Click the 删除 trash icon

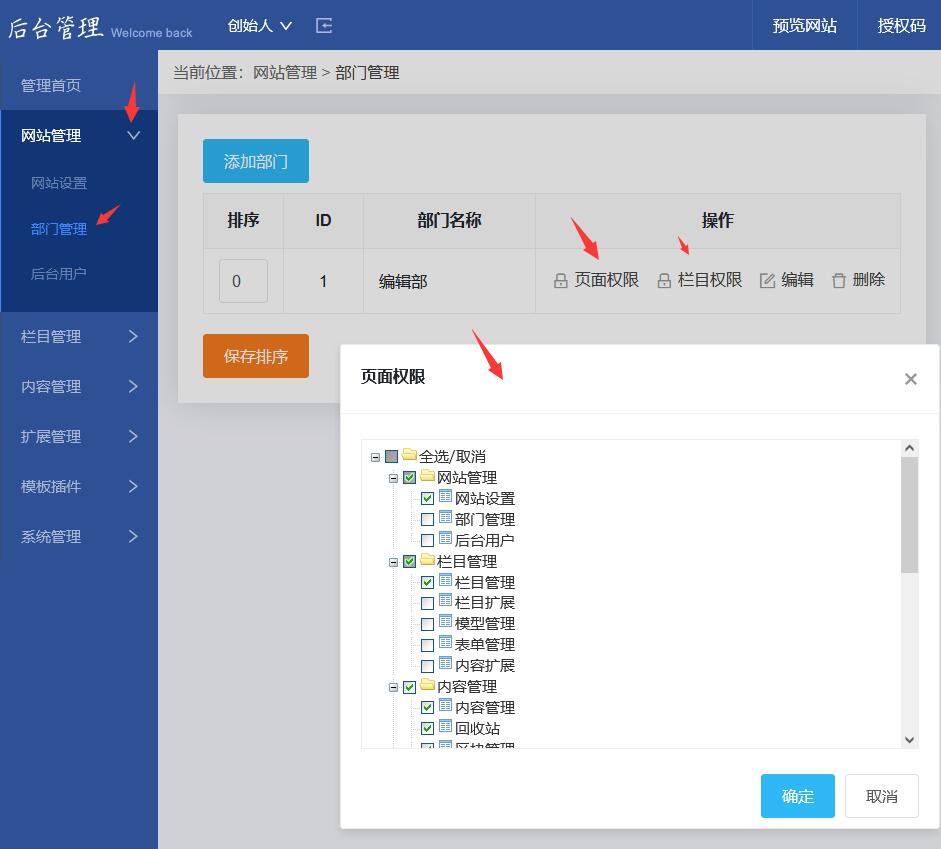[x=839, y=281]
